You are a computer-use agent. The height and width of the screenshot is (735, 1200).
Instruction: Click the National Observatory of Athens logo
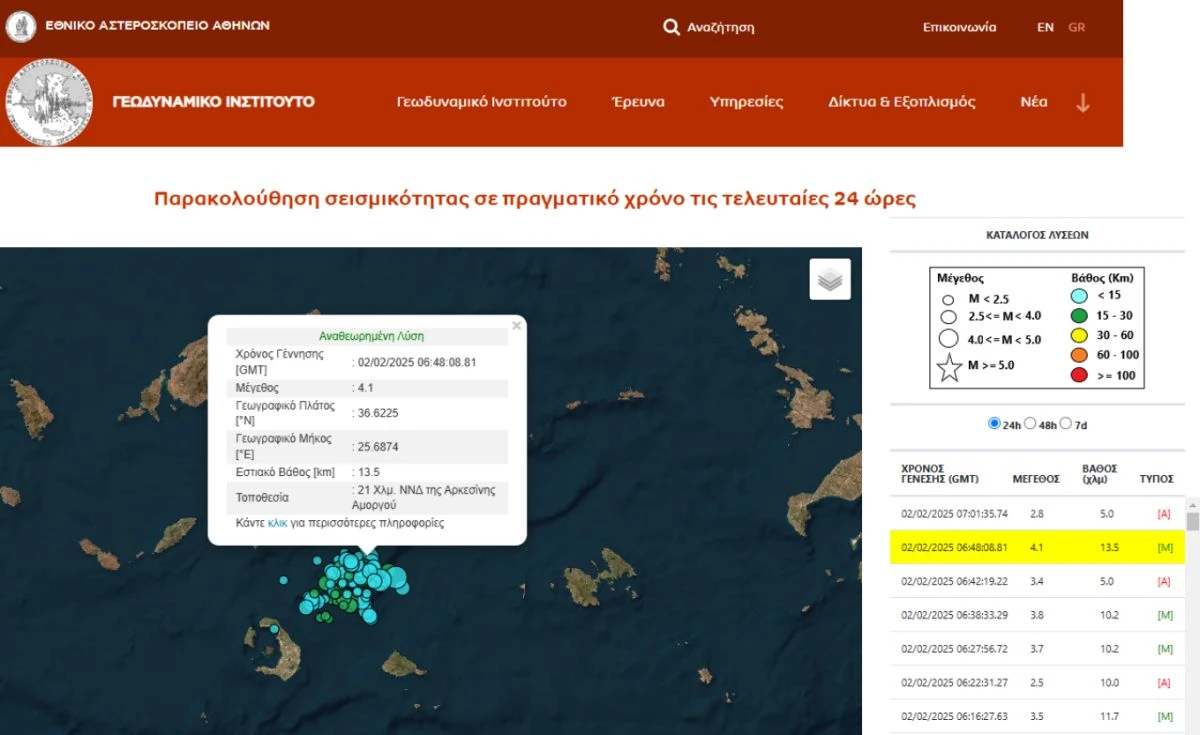21,26
